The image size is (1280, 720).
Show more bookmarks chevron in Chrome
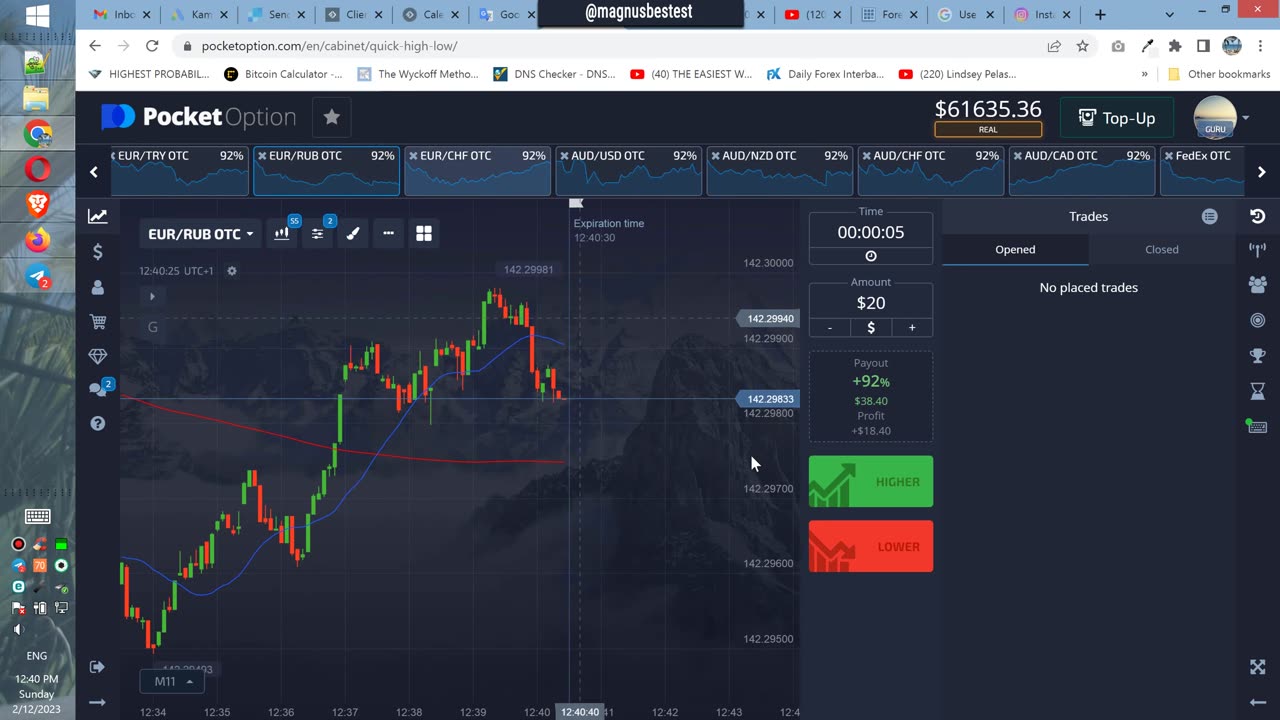point(1144,74)
